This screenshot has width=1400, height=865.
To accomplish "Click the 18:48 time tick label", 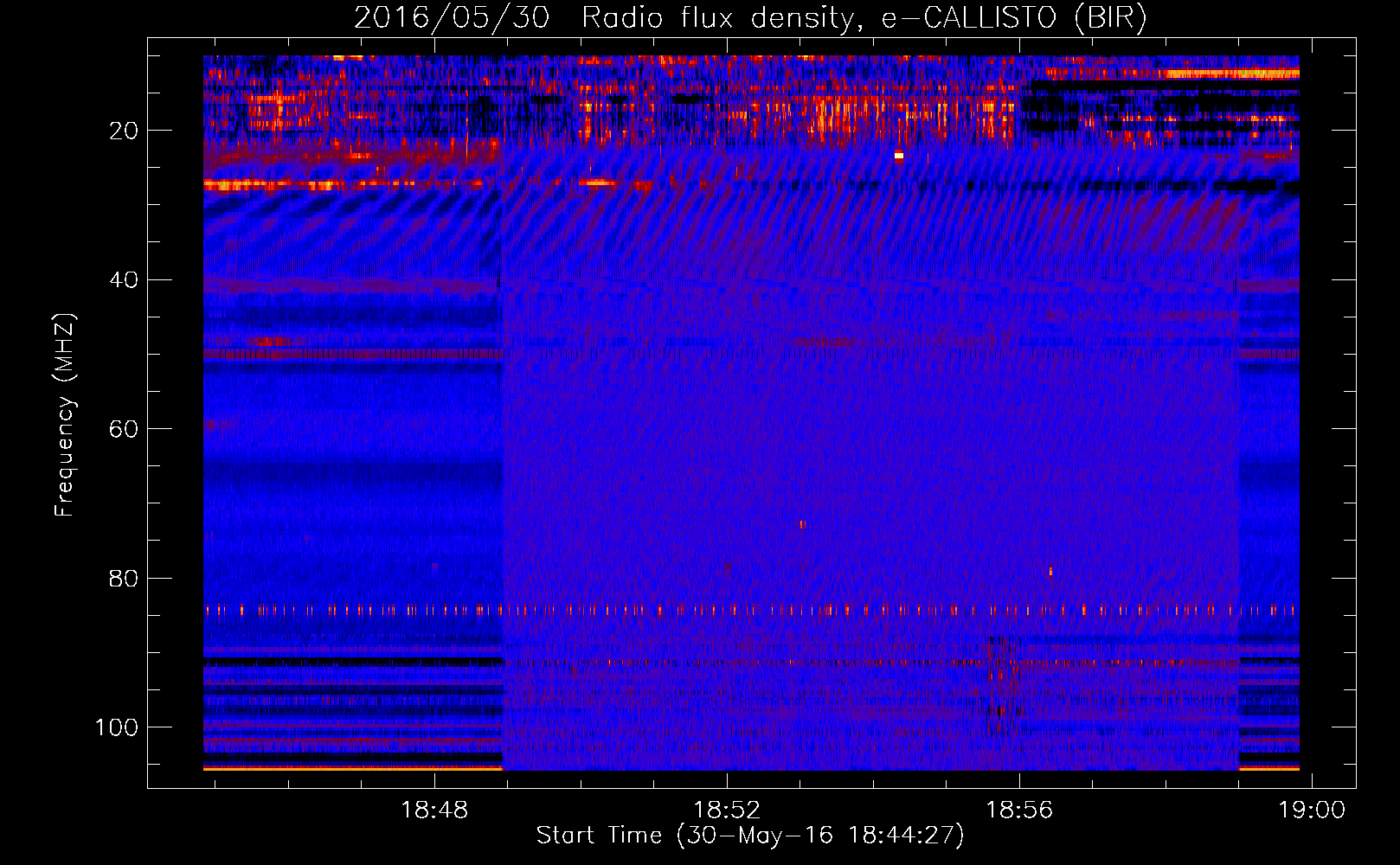I will point(434,811).
